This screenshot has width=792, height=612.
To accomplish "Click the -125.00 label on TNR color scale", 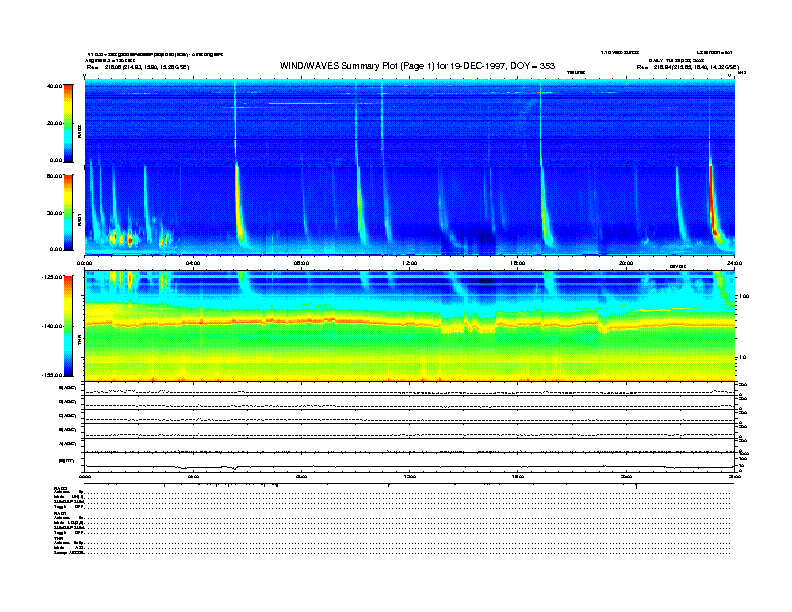I will 53,277.
